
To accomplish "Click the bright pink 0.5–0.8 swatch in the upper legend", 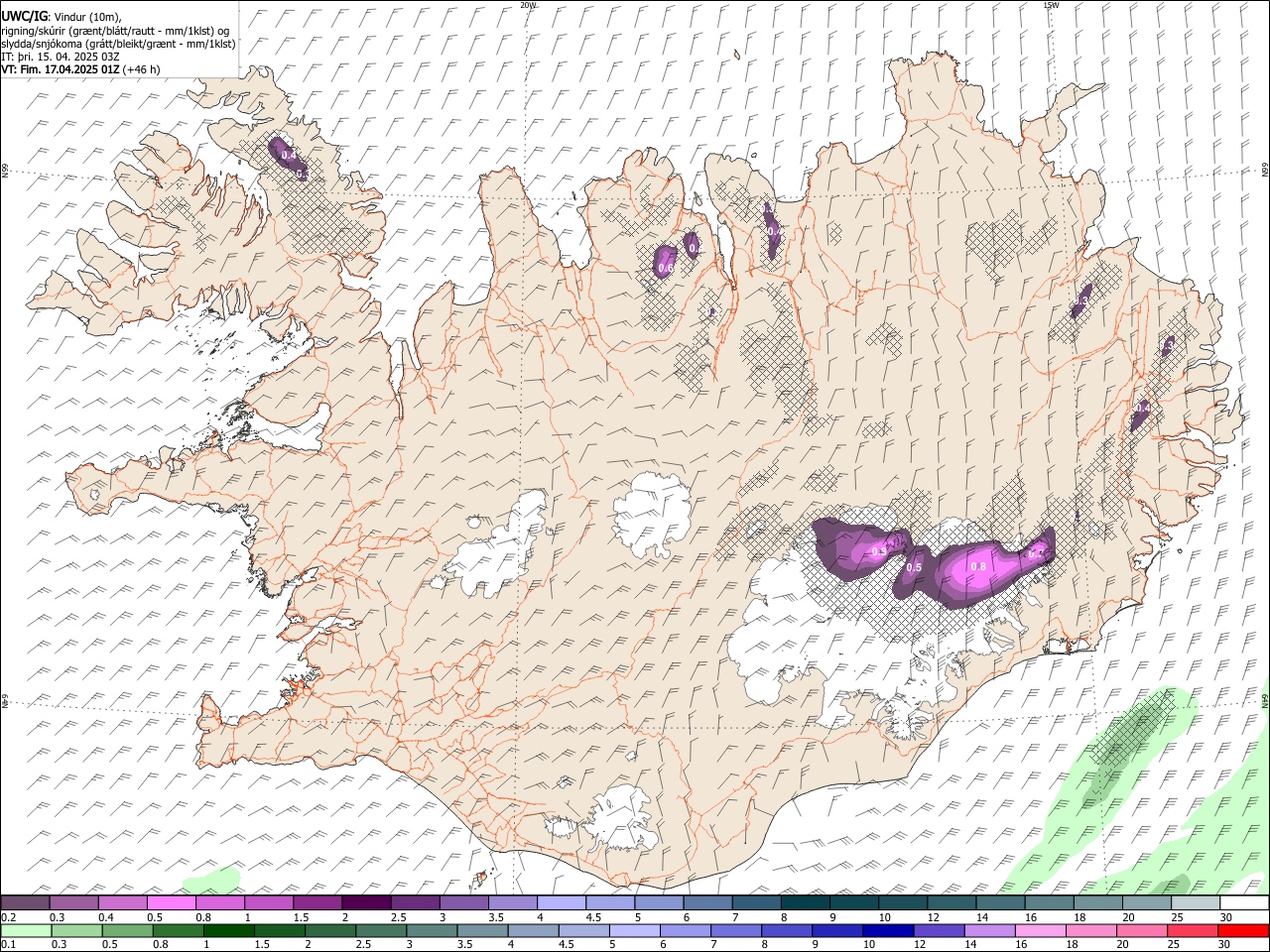I will [171, 903].
